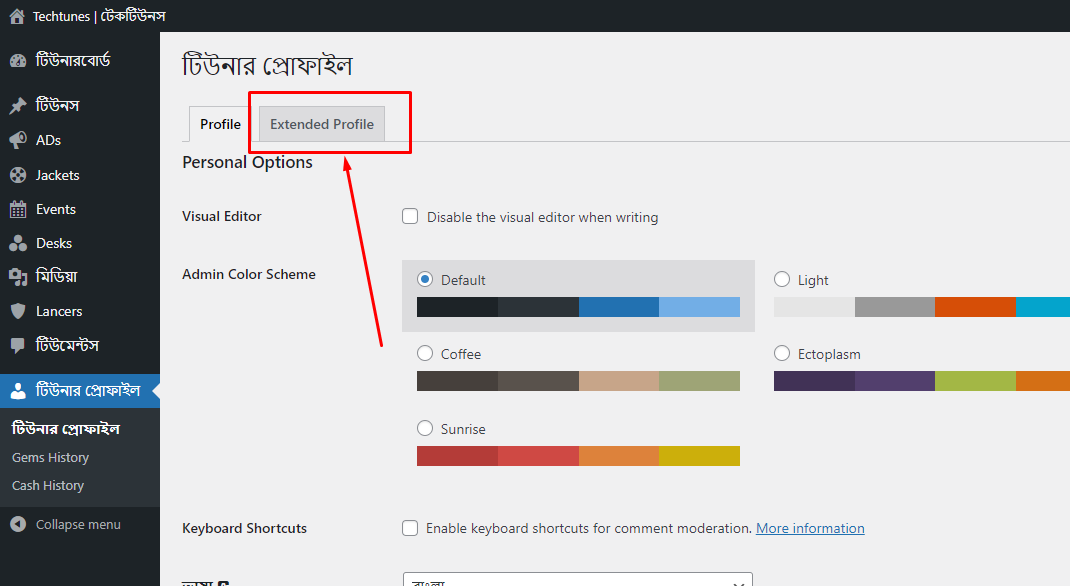The width and height of the screenshot is (1070, 586).
Task: Click the Personal Options heading
Action: (247, 162)
